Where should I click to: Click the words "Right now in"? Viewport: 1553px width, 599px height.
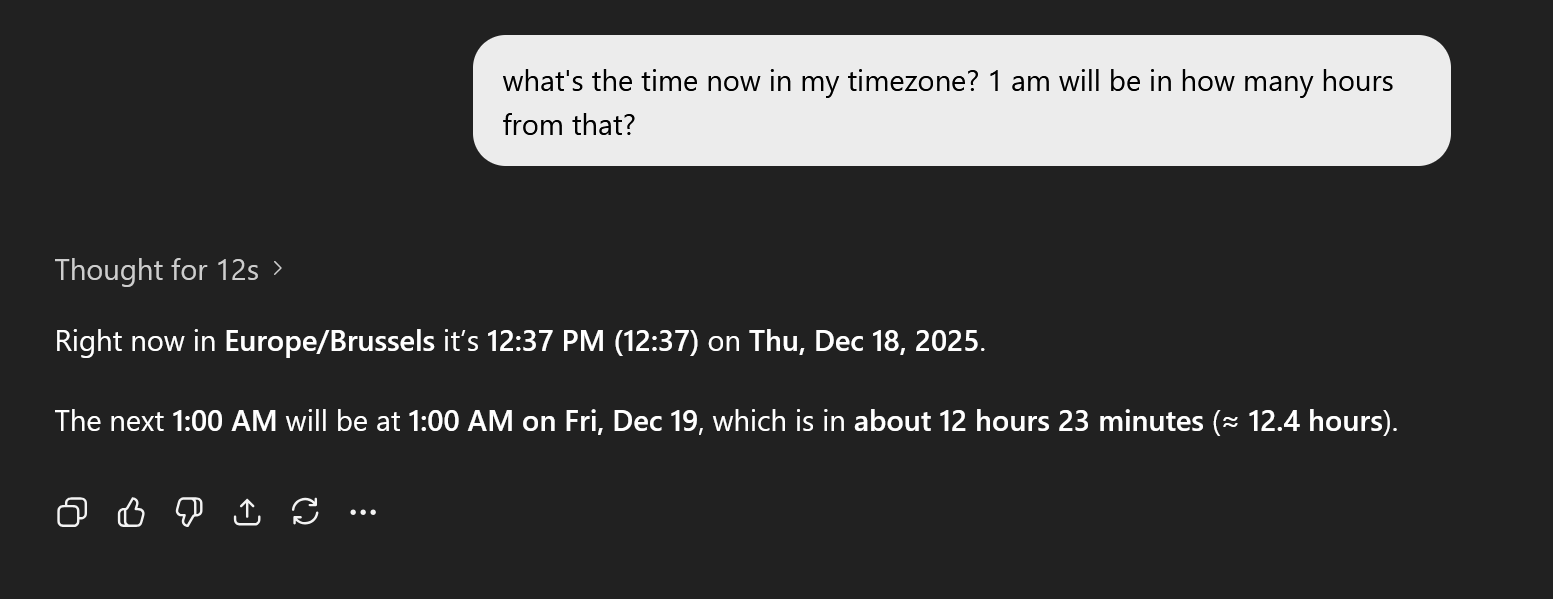pyautogui.click(x=135, y=341)
